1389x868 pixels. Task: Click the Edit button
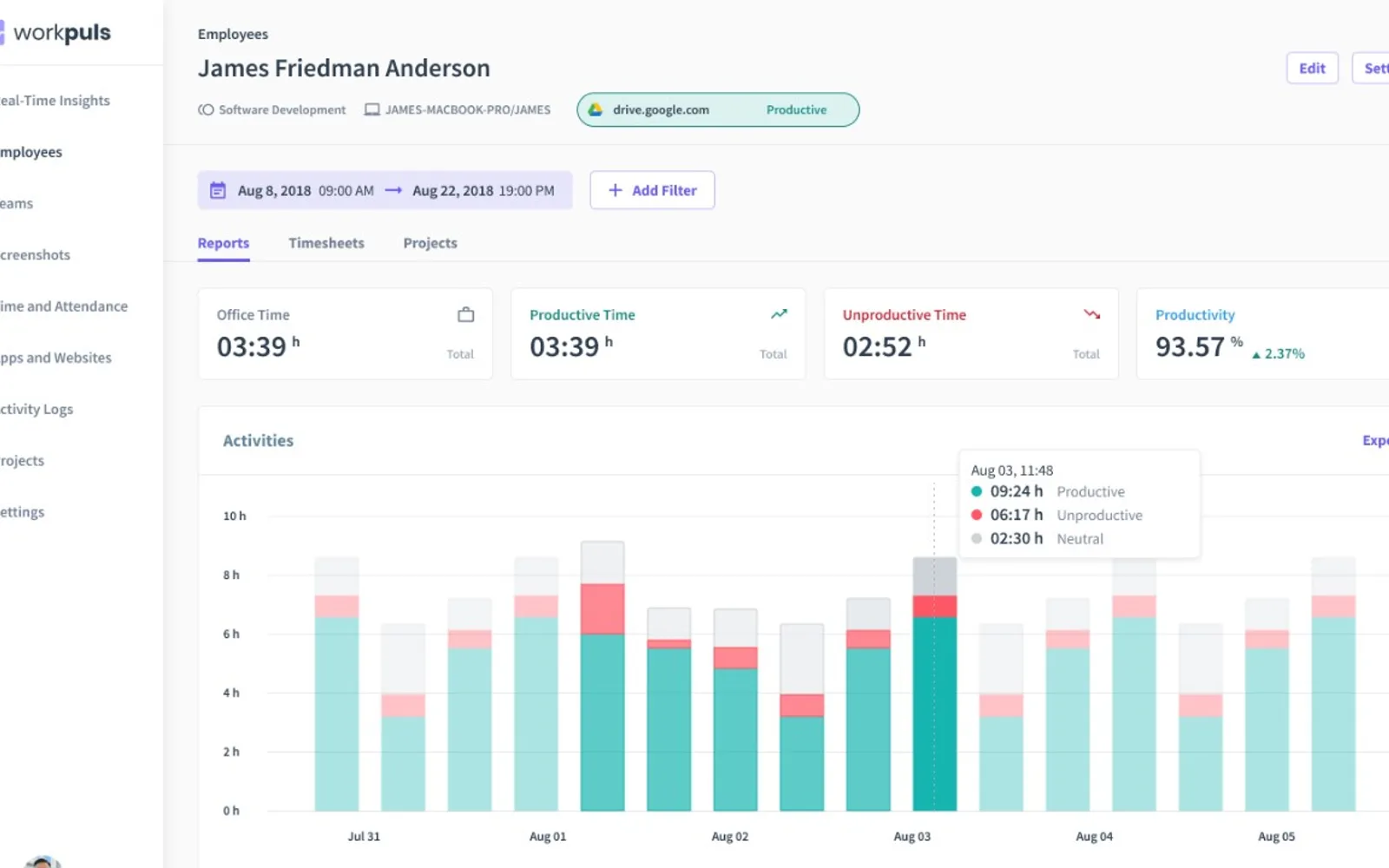coord(1312,69)
